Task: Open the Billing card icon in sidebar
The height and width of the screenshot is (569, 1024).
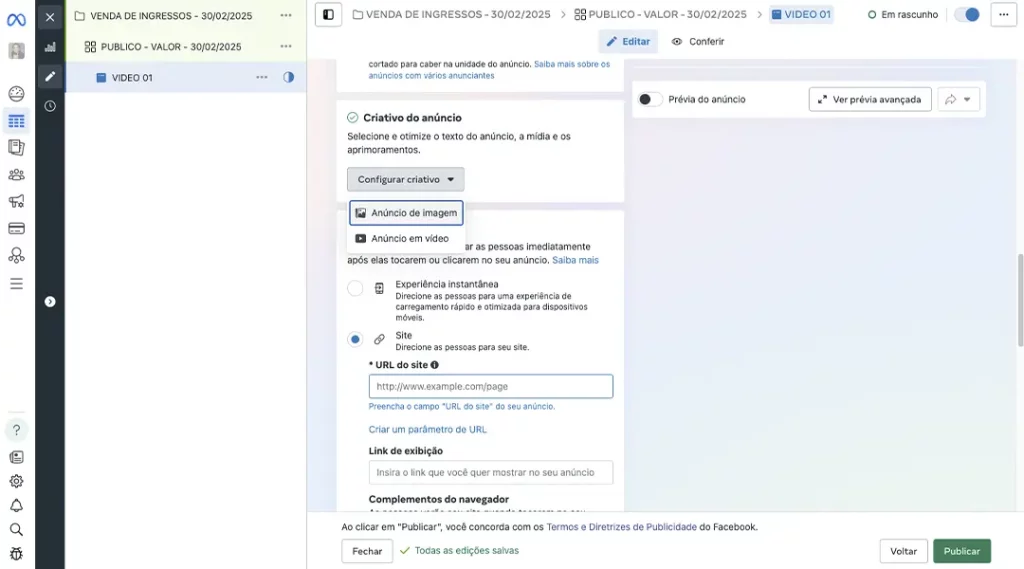Action: click(x=16, y=228)
